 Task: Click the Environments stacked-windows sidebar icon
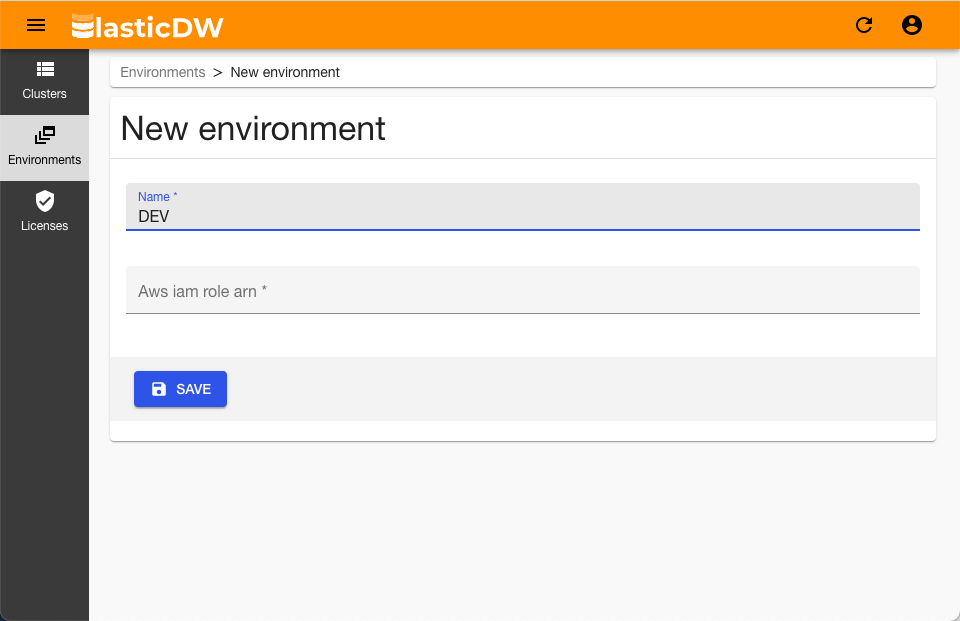[x=45, y=135]
